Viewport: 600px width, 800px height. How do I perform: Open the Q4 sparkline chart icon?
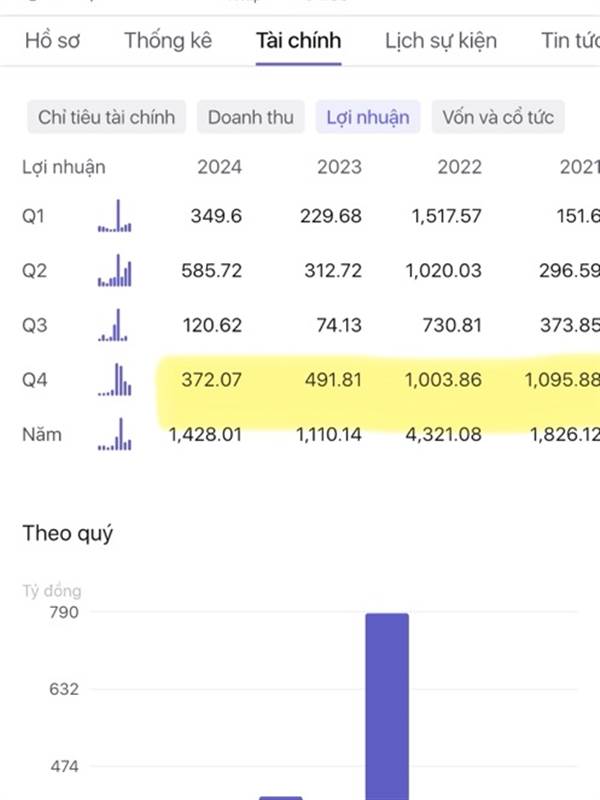tap(115, 380)
